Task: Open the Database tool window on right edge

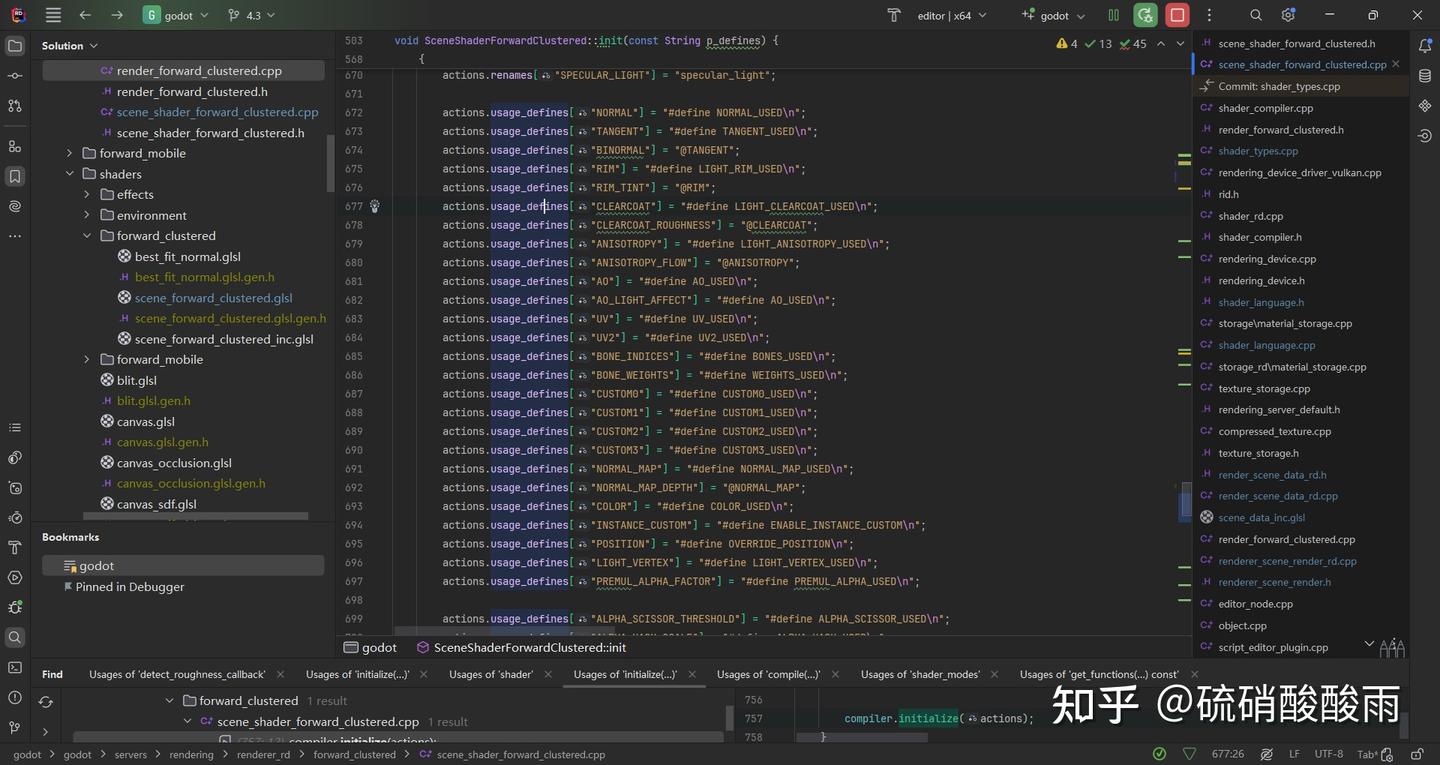Action: (x=1426, y=74)
